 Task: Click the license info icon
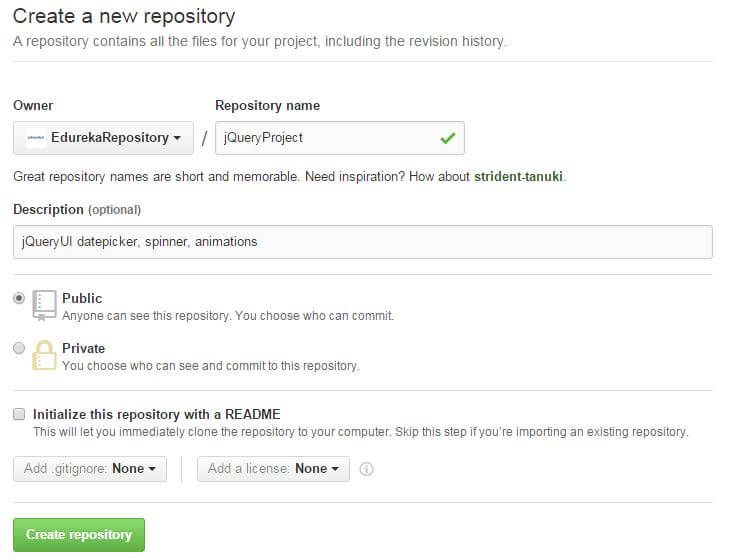click(366, 469)
